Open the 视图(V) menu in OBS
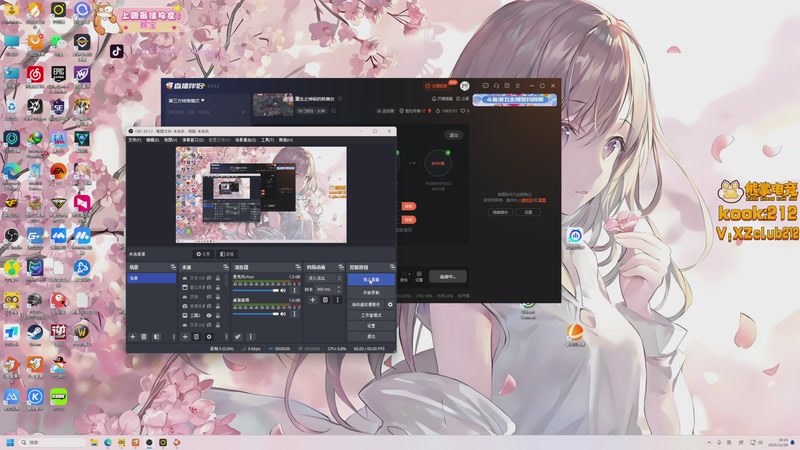This screenshot has height=450, width=800. 170,140
